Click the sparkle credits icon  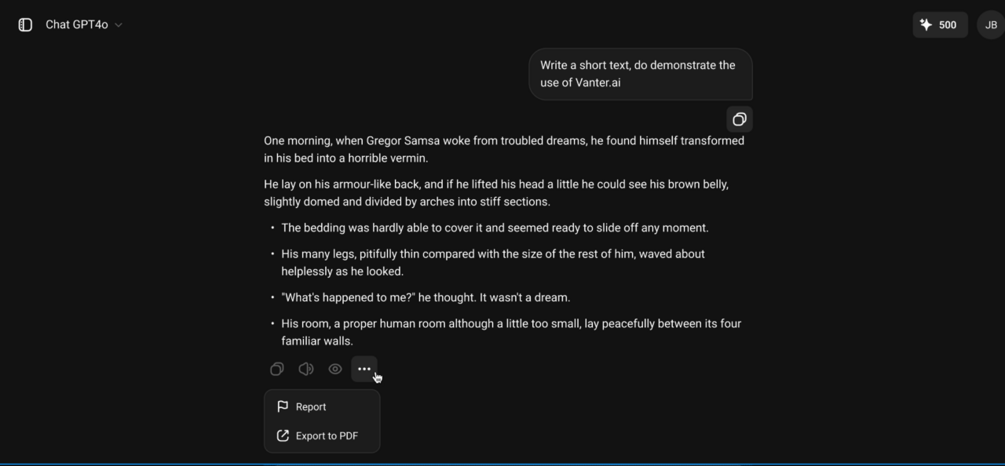(926, 25)
